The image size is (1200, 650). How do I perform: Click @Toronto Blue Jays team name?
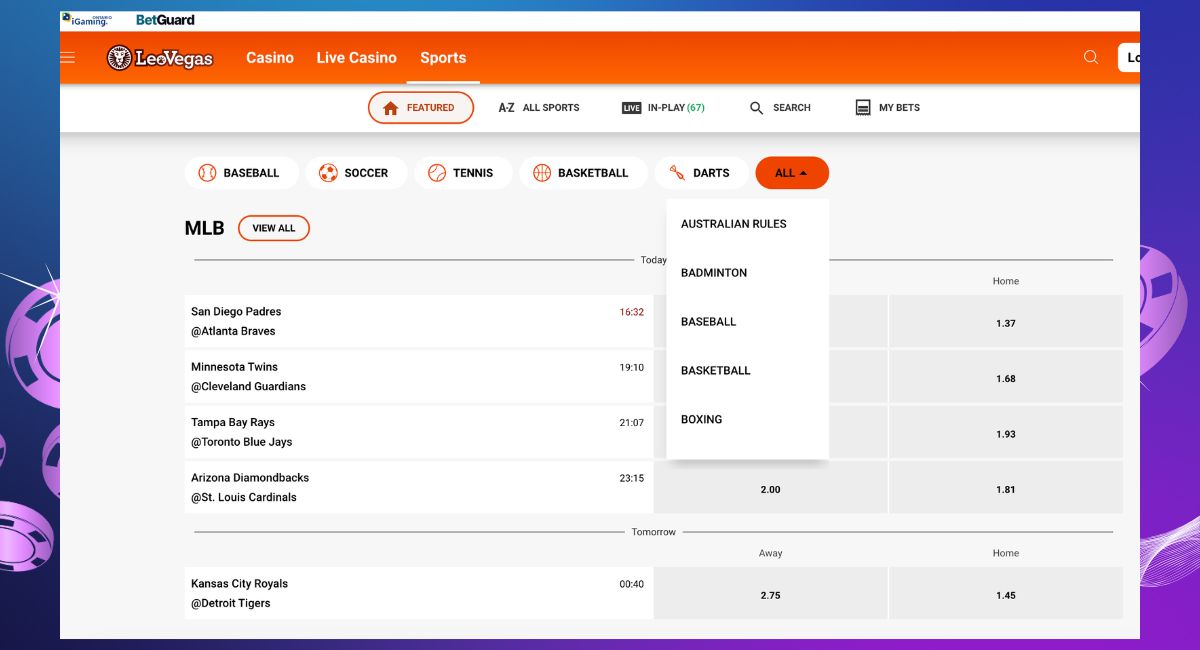click(242, 442)
